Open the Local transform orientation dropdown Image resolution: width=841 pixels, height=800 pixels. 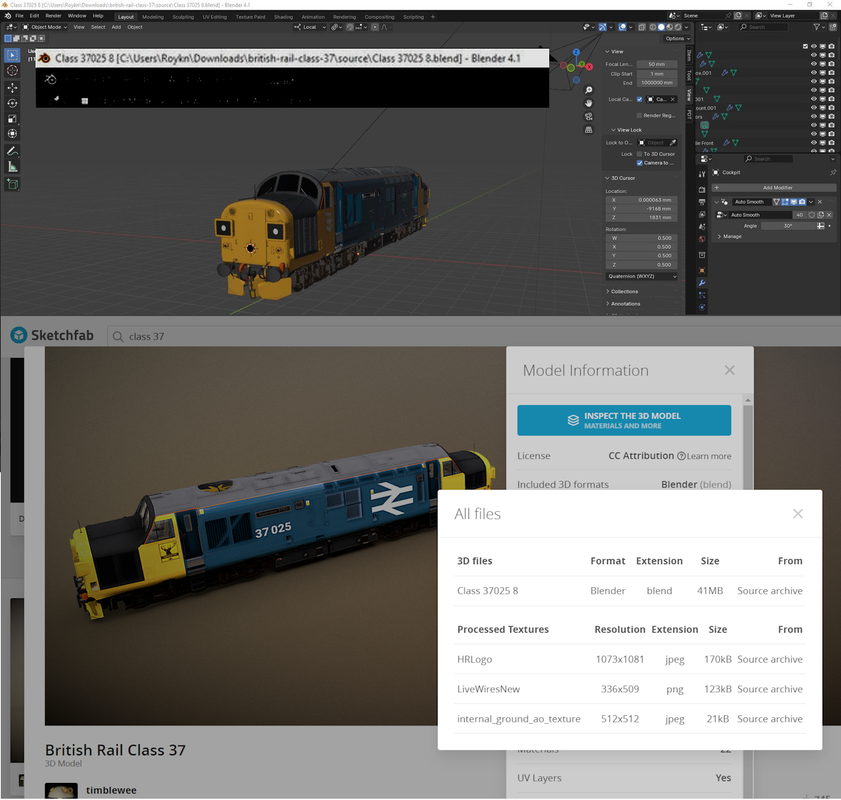[310, 27]
